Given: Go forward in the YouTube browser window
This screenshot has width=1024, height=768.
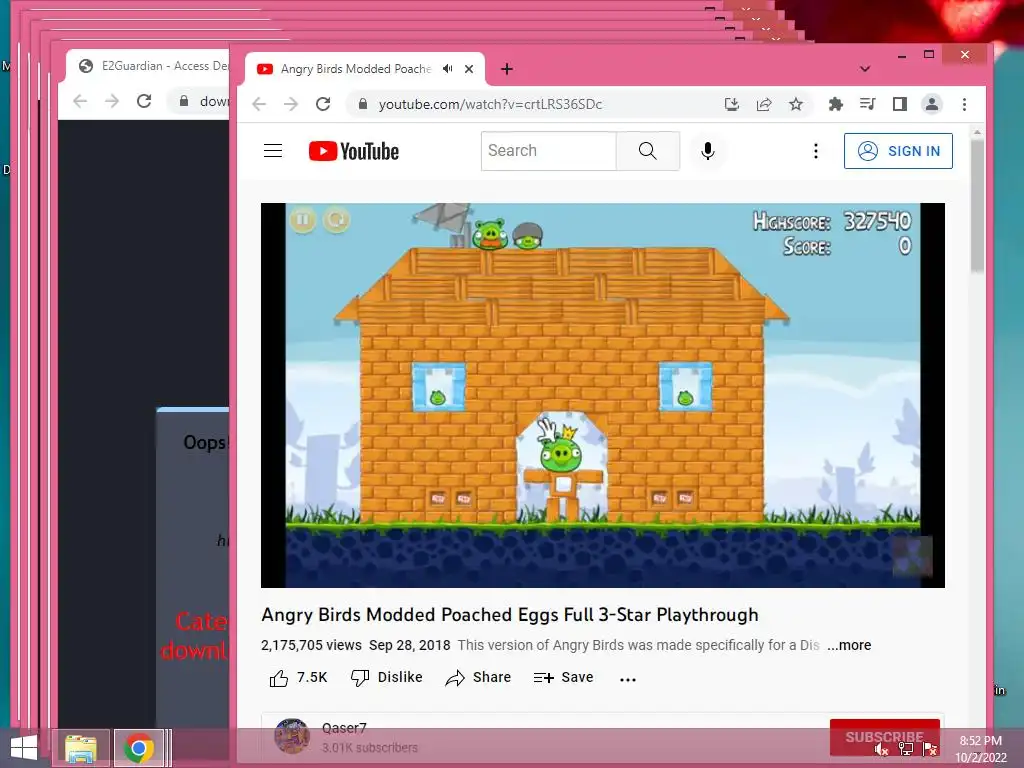Looking at the screenshot, I should (291, 104).
